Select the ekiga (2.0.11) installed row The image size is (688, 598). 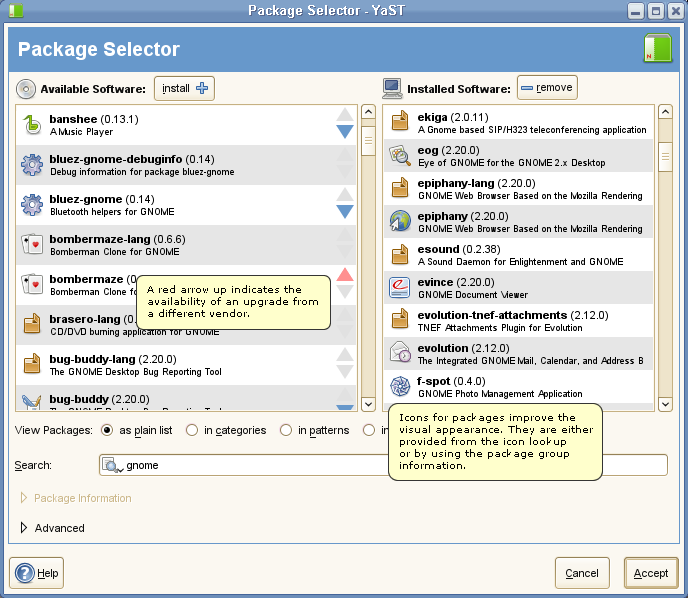(518, 123)
